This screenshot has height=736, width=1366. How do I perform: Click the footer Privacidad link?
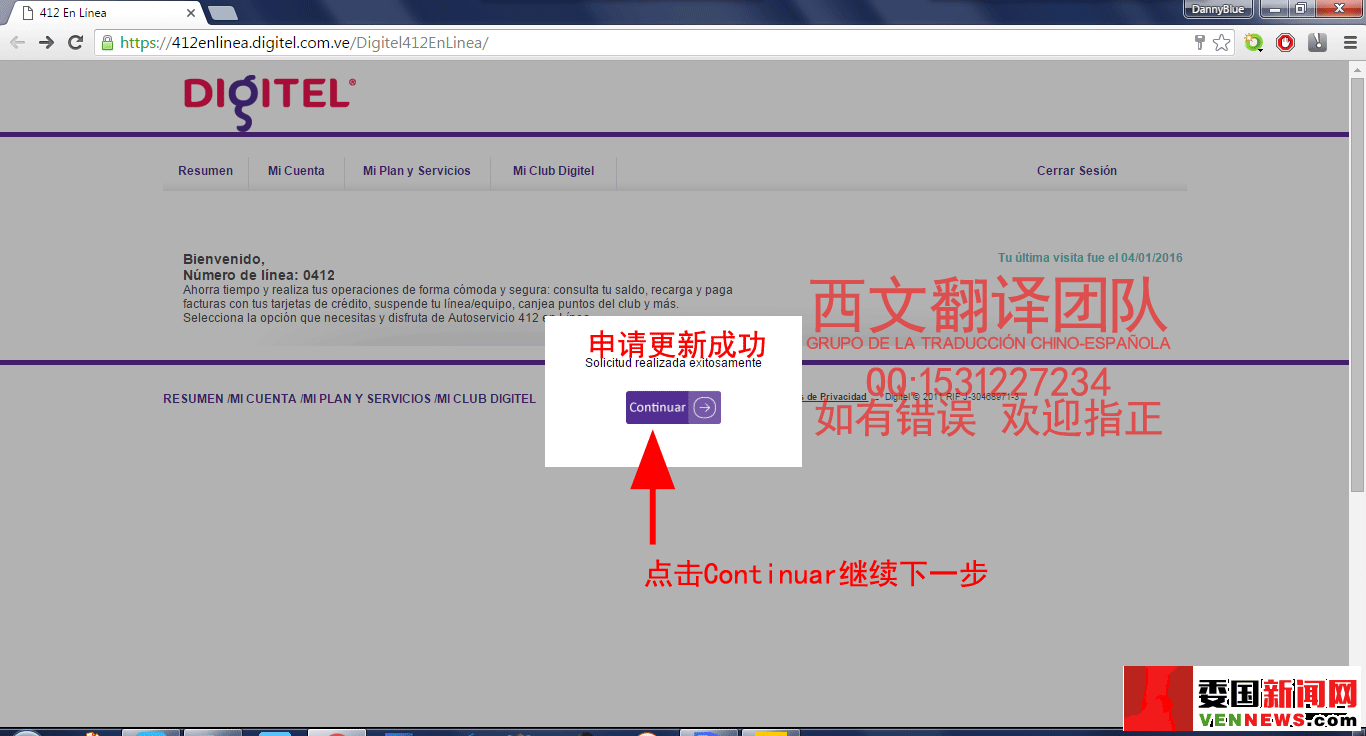point(836,397)
